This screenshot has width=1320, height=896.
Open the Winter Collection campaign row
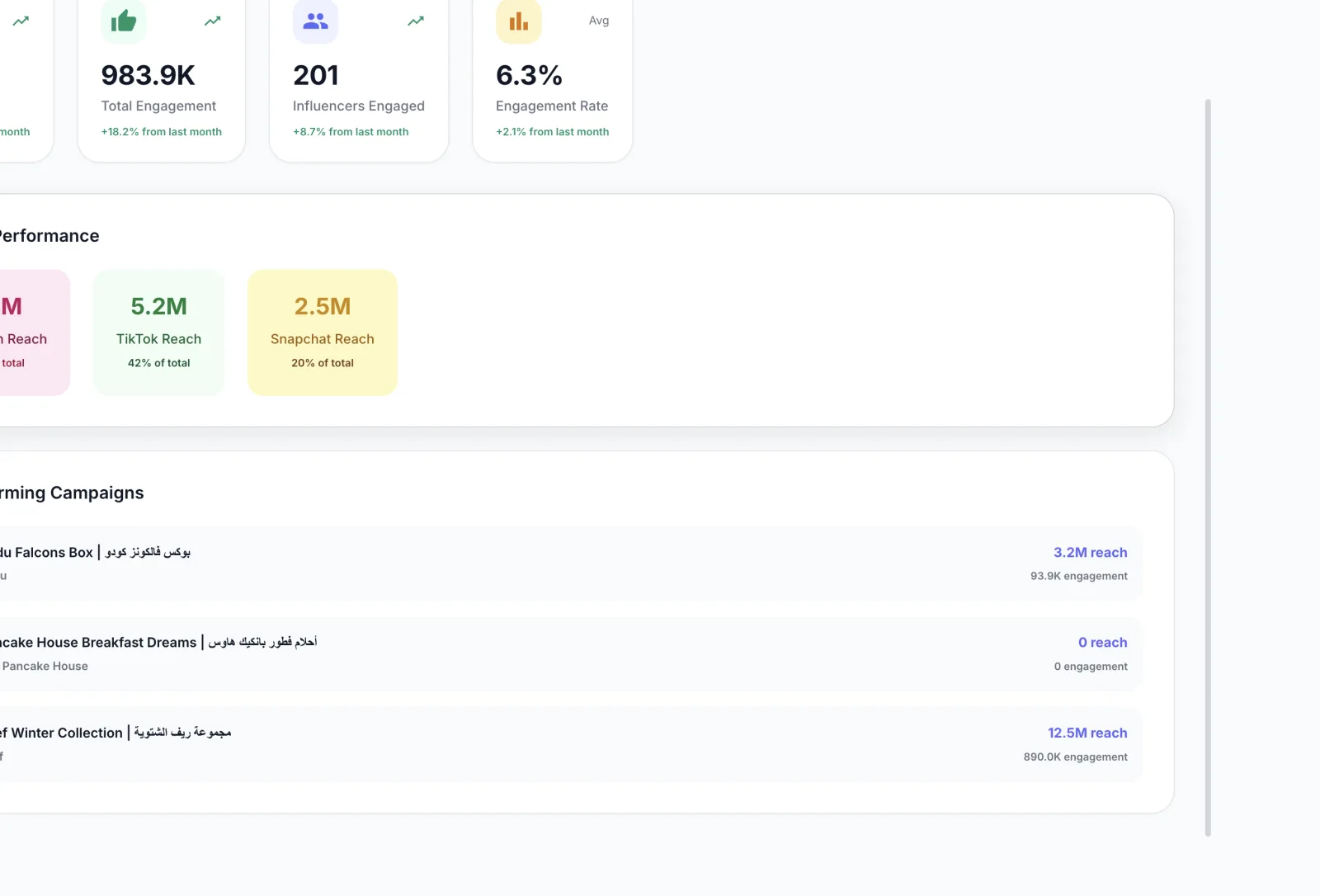tap(571, 744)
